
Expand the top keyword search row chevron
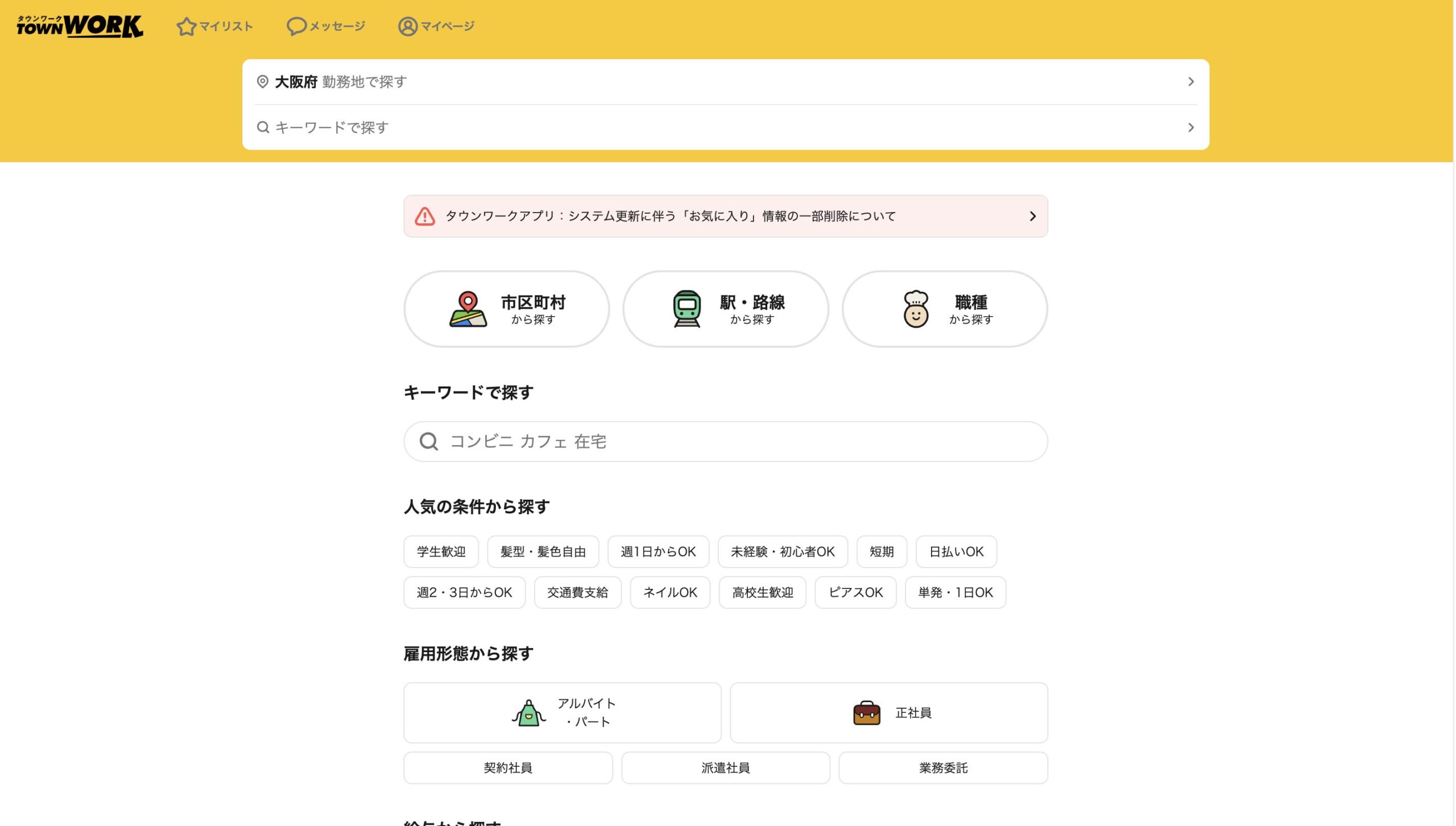tap(1190, 127)
